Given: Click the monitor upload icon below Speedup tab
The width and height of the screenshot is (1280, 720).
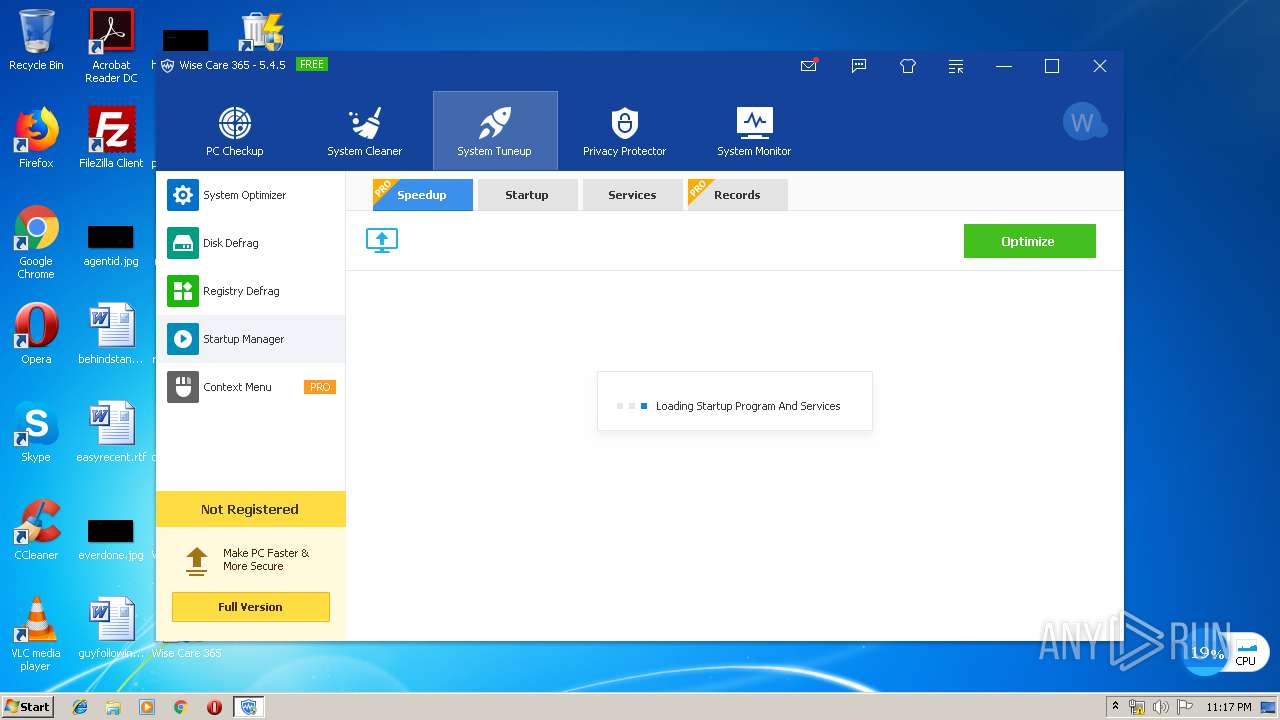Looking at the screenshot, I should click(x=382, y=241).
